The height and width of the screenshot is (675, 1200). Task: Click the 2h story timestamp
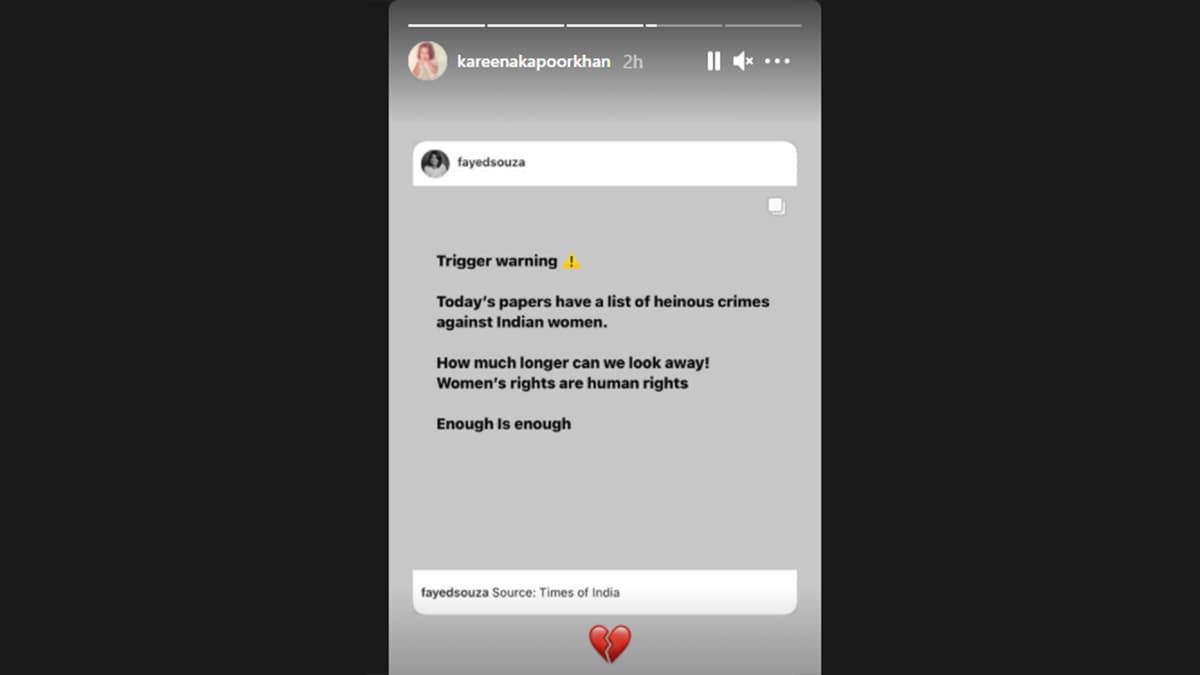(632, 61)
